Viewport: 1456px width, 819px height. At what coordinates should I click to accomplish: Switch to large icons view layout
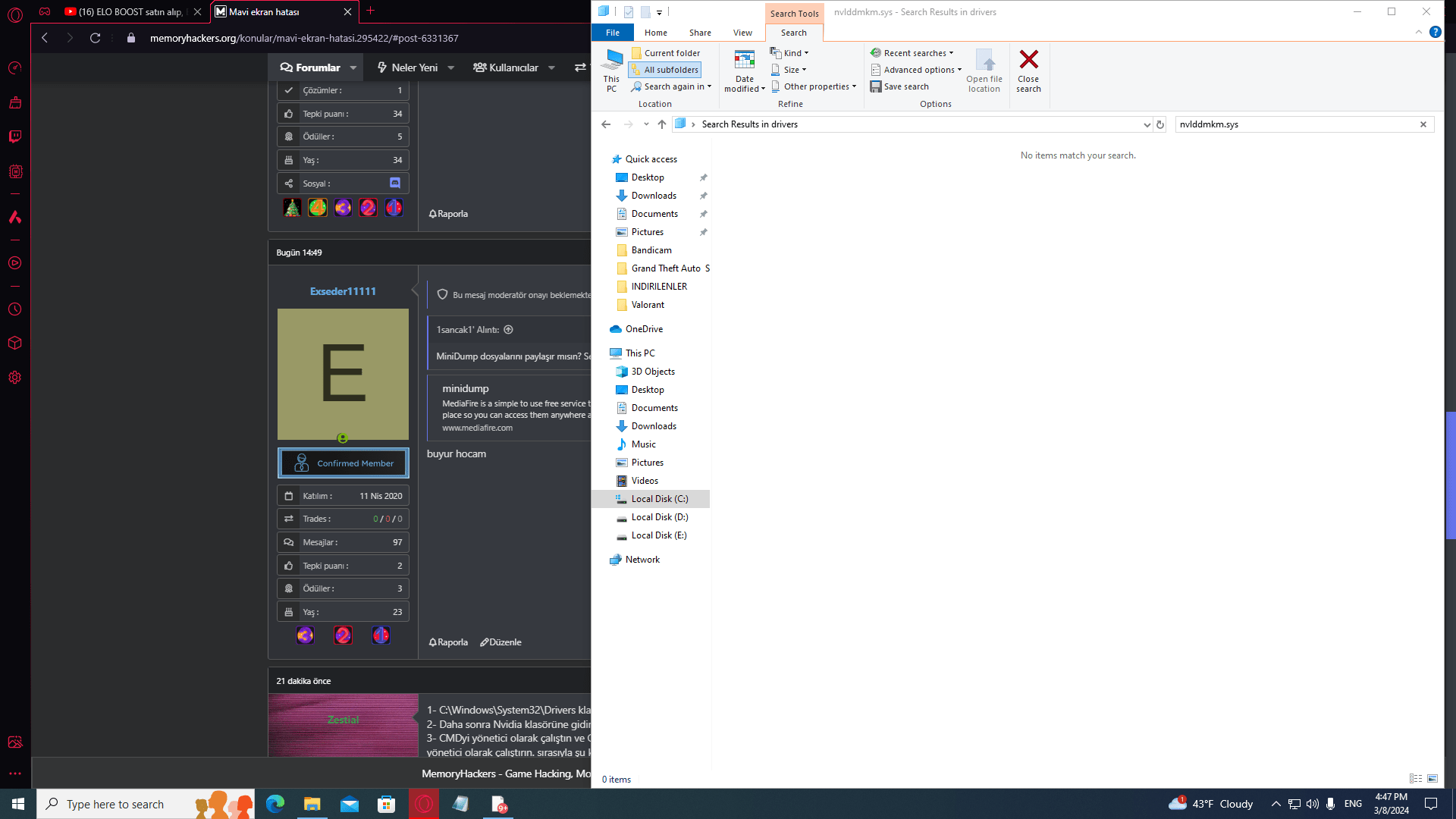pos(1432,779)
